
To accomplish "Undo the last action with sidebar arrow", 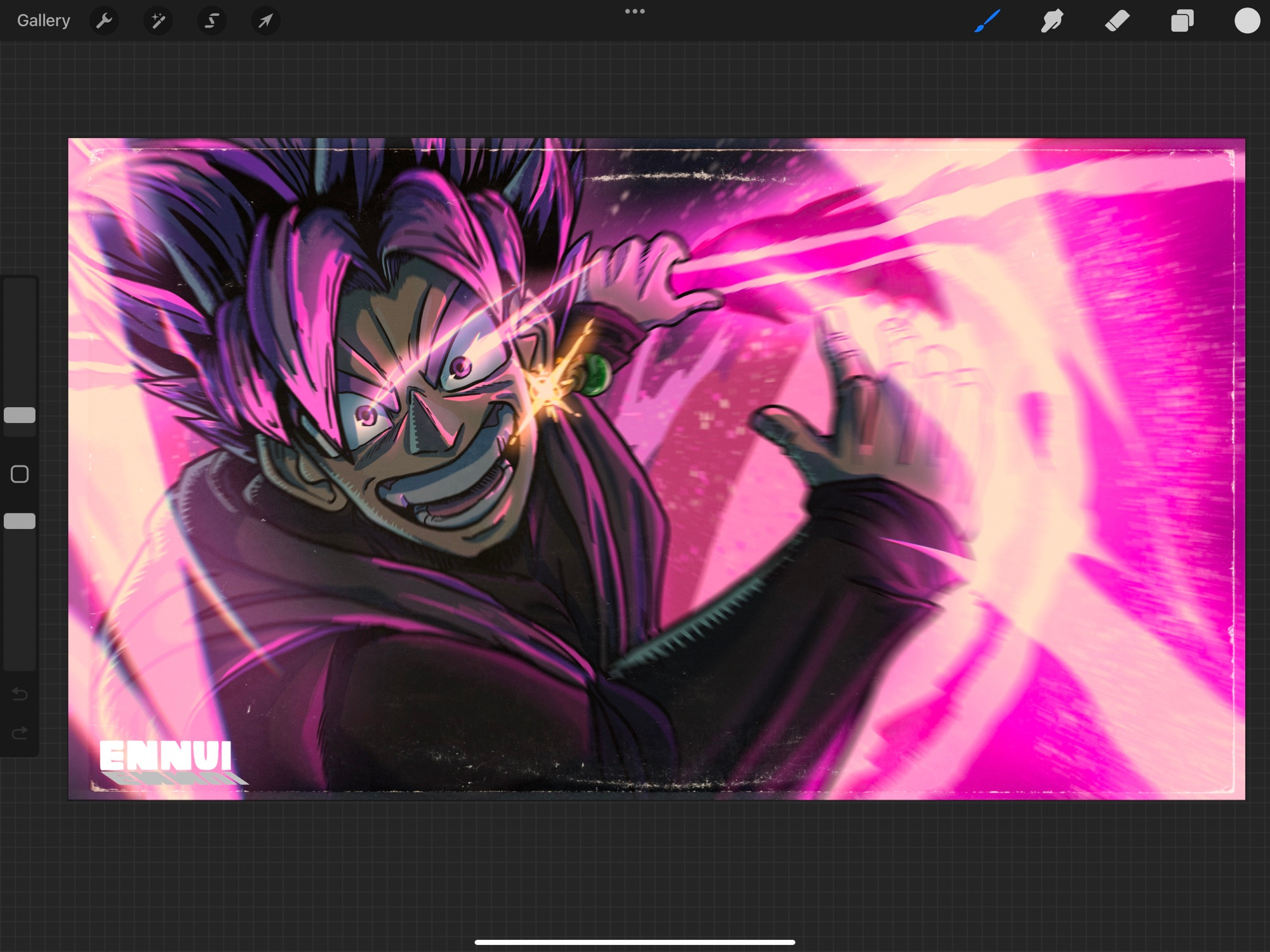I will click(x=20, y=694).
